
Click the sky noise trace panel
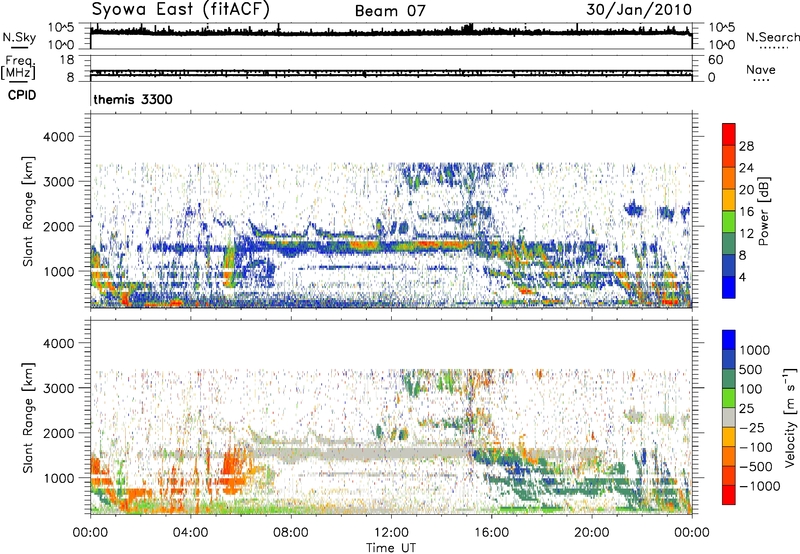[x=391, y=36]
